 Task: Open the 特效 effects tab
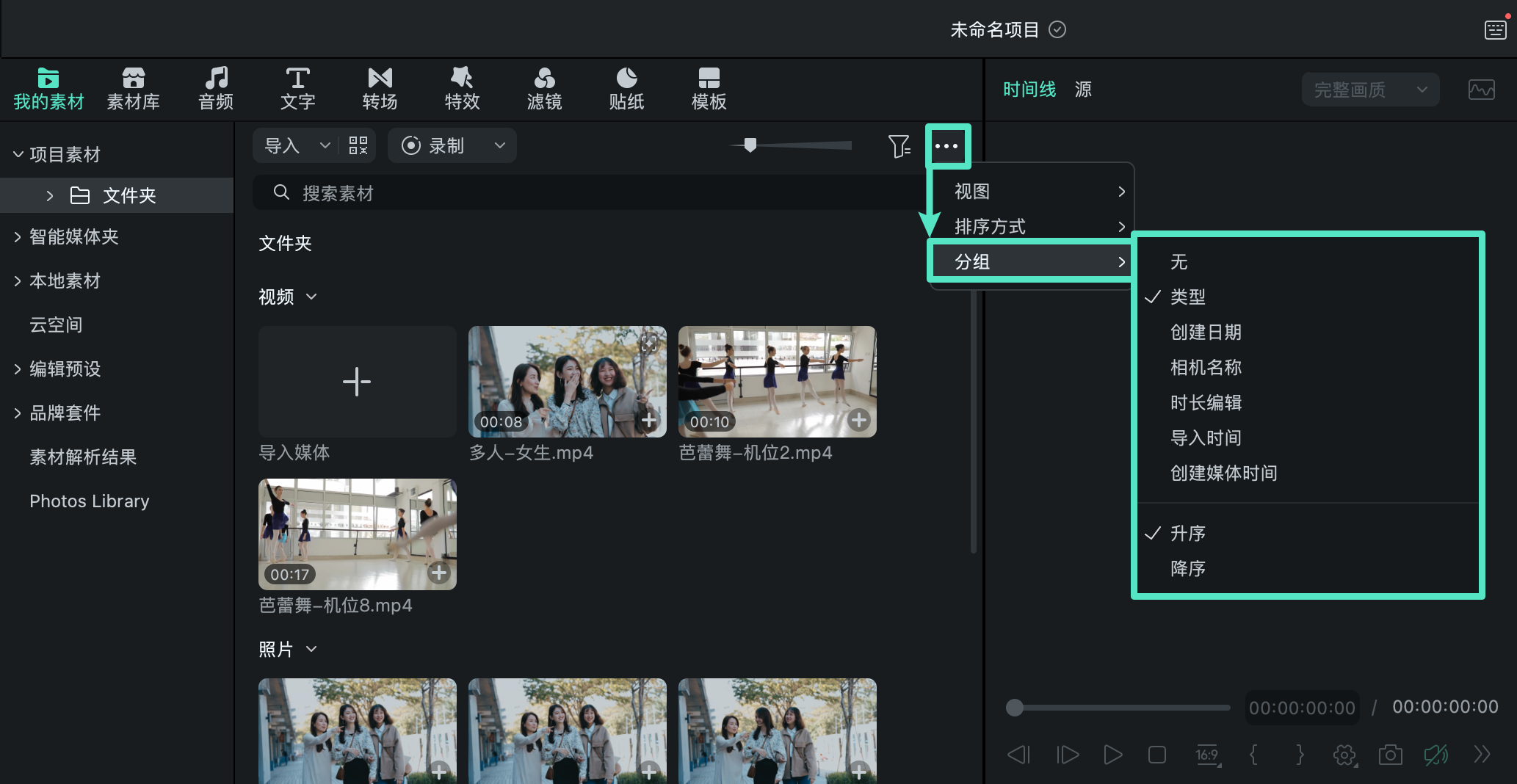coord(462,89)
